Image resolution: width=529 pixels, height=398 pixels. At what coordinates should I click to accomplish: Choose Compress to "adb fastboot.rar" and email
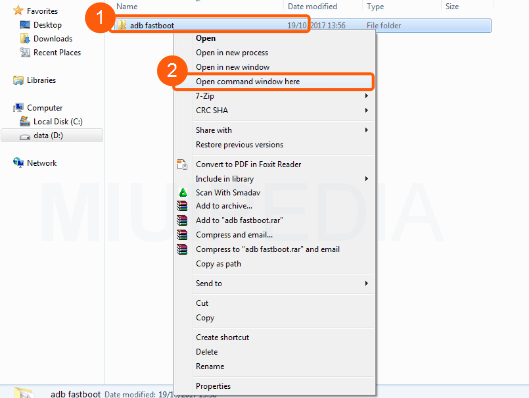point(274,249)
